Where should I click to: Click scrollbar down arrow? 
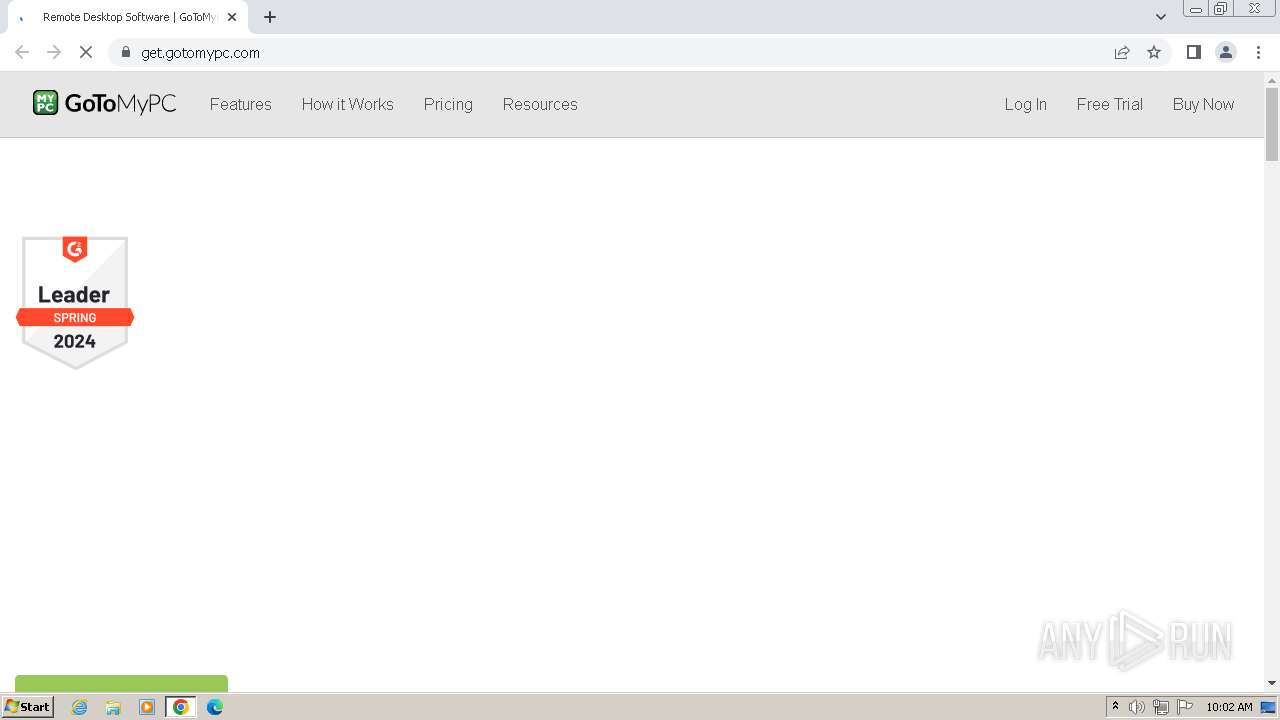1272,683
